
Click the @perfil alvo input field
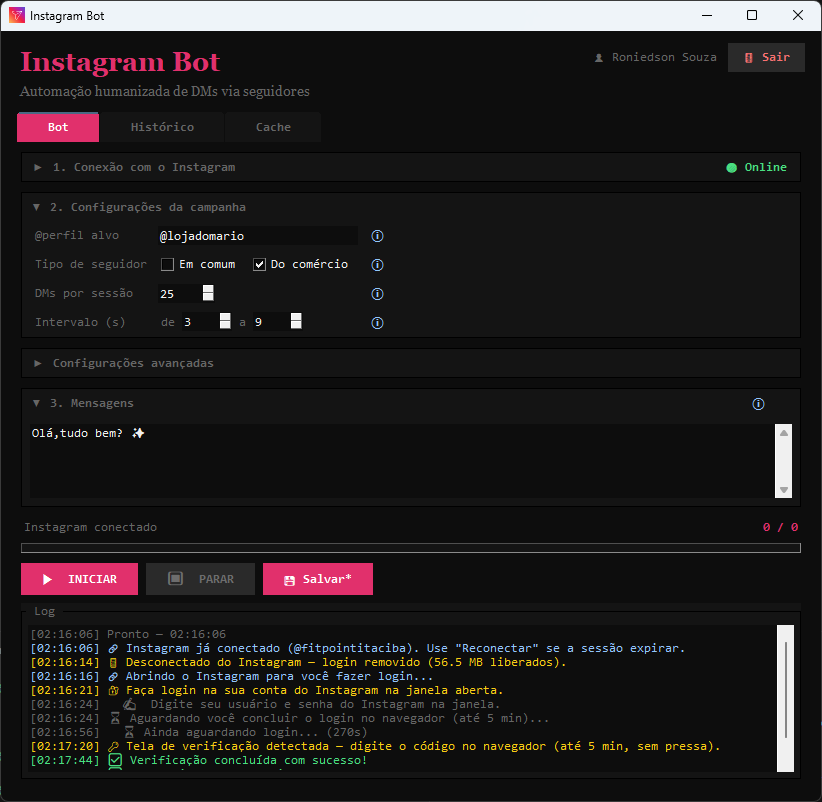click(x=257, y=236)
